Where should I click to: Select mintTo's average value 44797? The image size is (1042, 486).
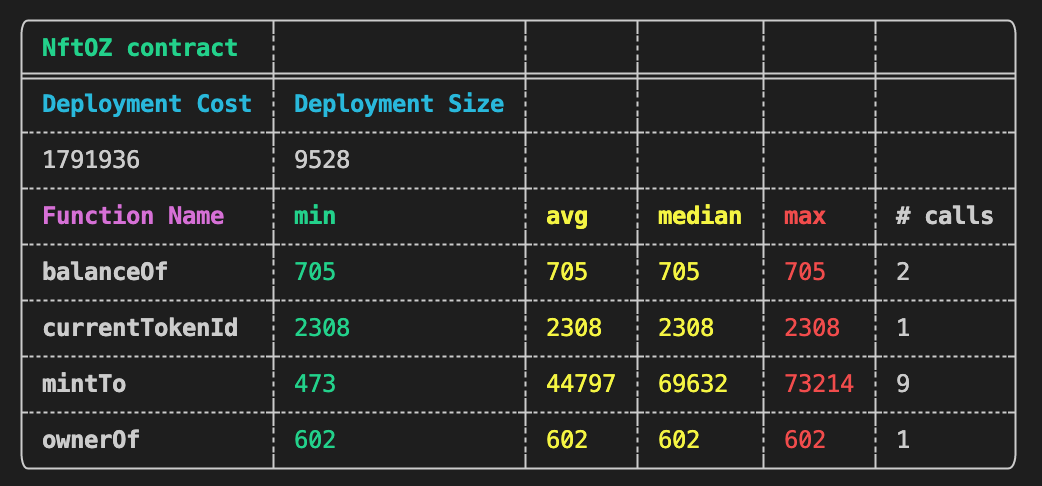(581, 384)
